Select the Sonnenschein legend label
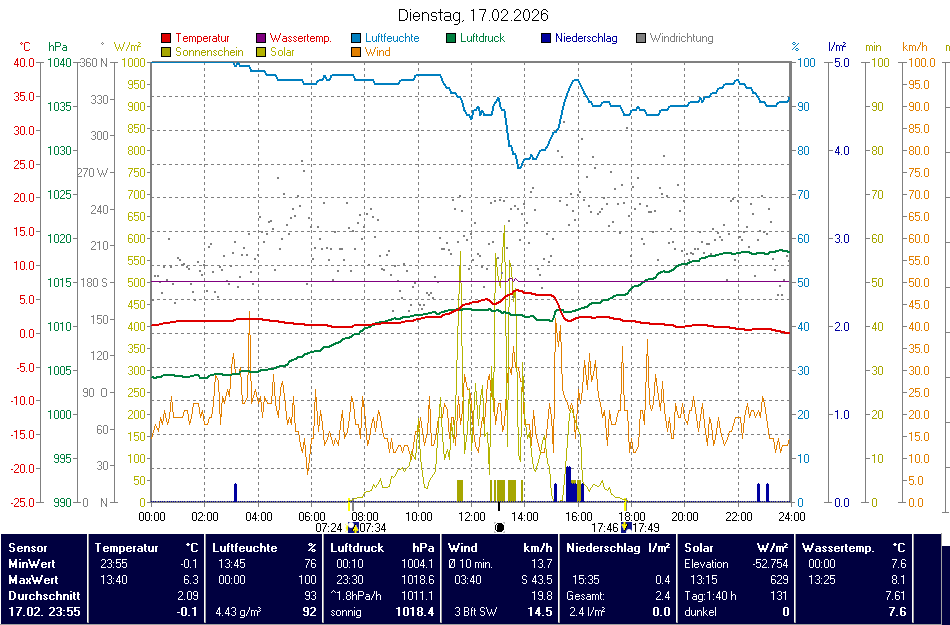Screen dimensions: 950x625 pos(206,52)
